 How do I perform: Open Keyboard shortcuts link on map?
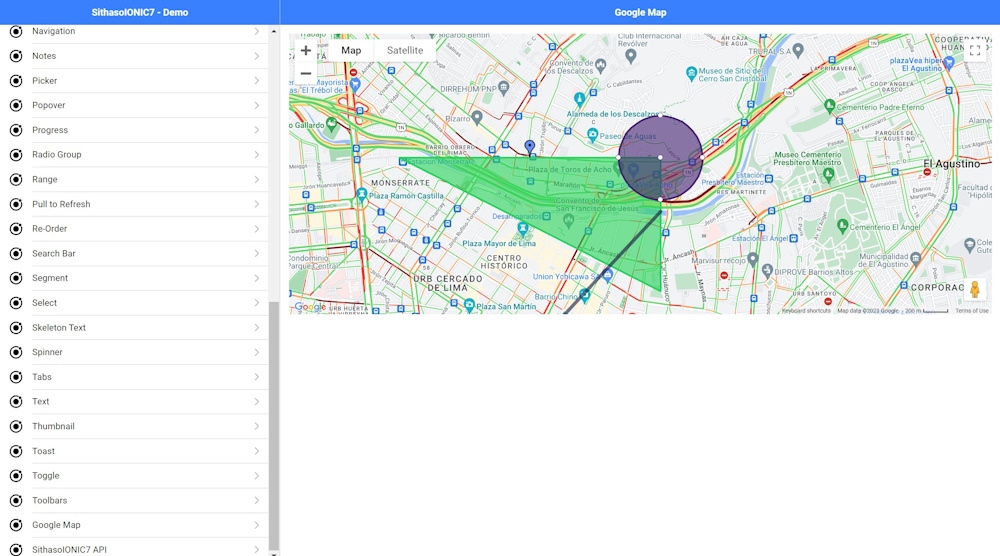806,311
